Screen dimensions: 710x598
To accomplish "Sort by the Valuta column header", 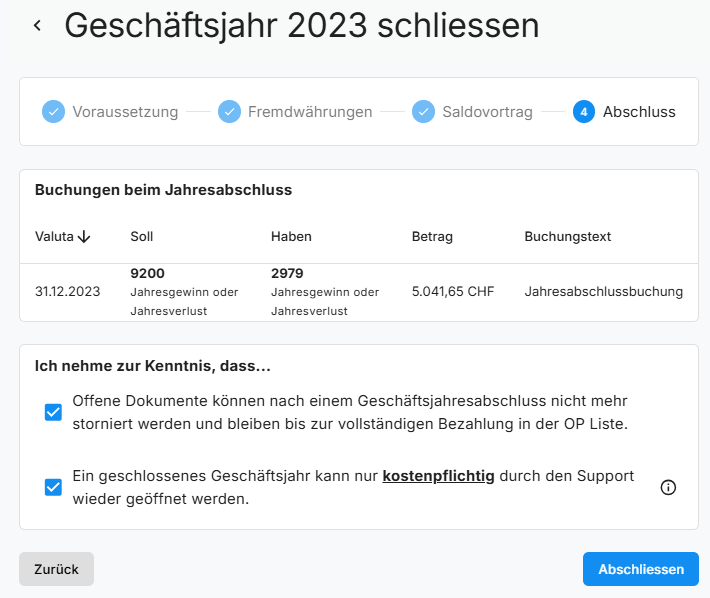I will coord(54,237).
